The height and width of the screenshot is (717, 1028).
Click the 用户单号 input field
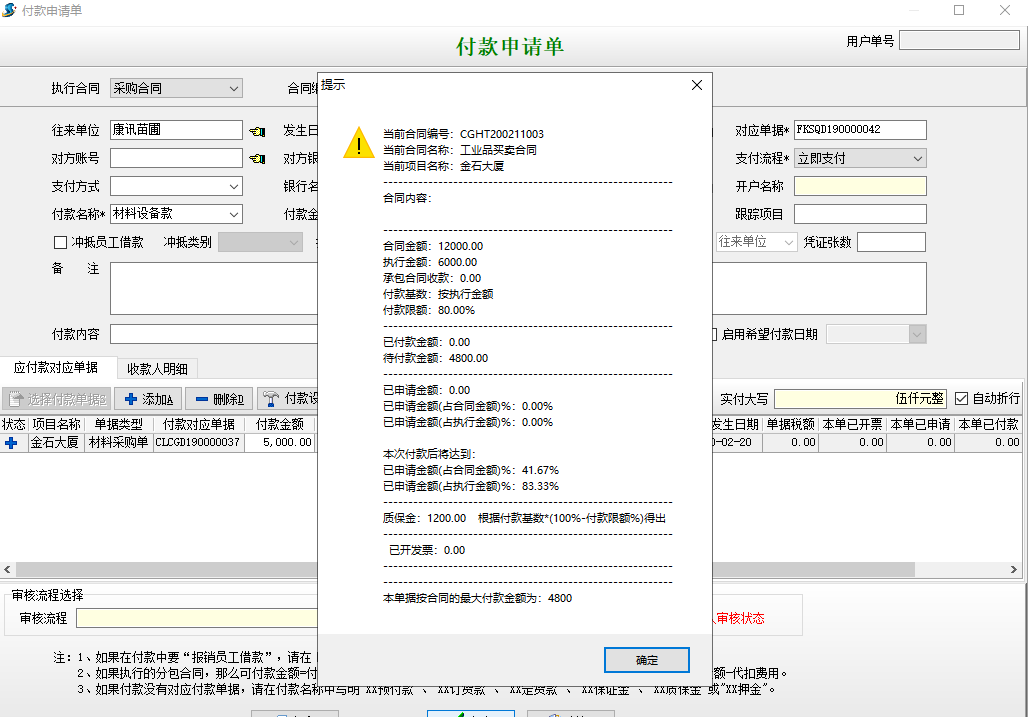[x=958, y=39]
